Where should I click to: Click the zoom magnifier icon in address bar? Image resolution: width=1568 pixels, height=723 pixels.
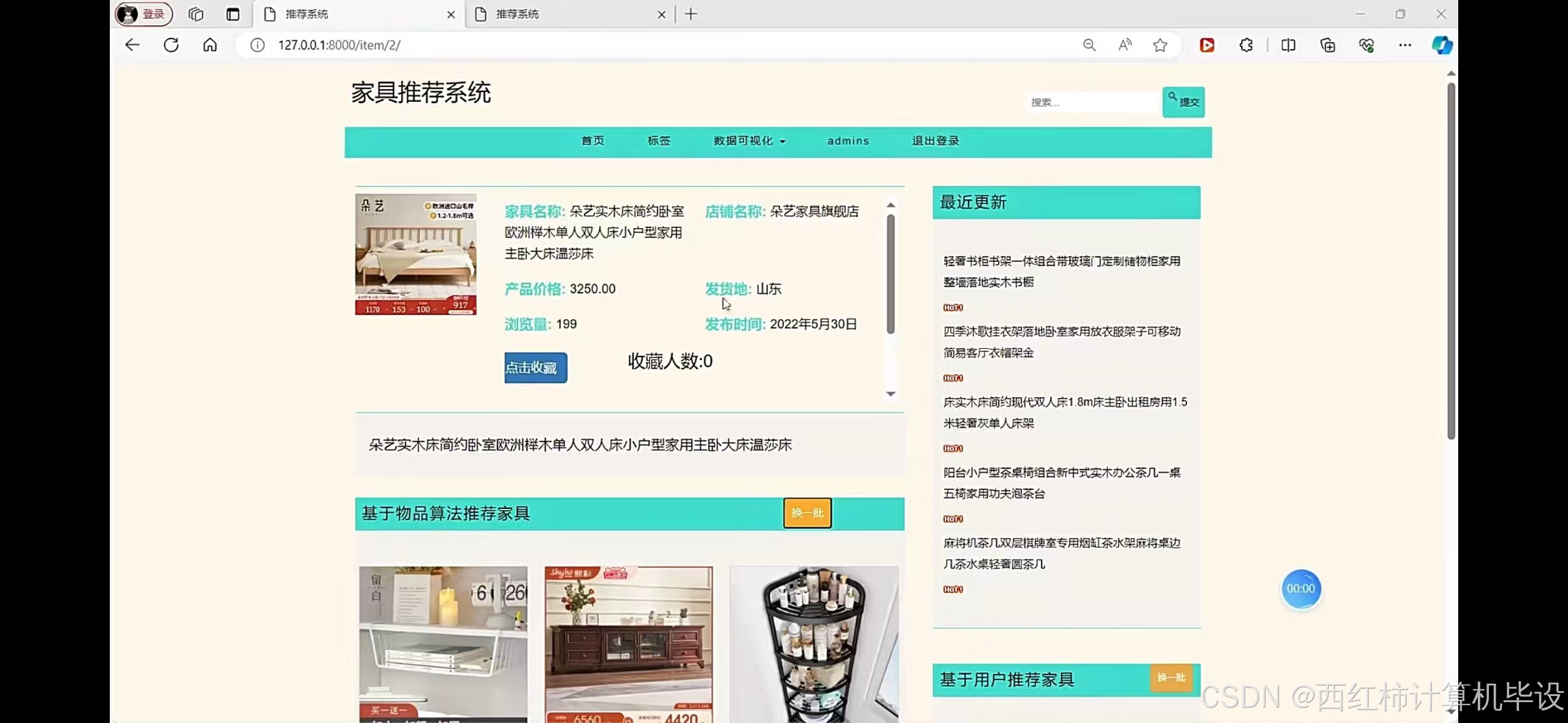pyautogui.click(x=1089, y=45)
